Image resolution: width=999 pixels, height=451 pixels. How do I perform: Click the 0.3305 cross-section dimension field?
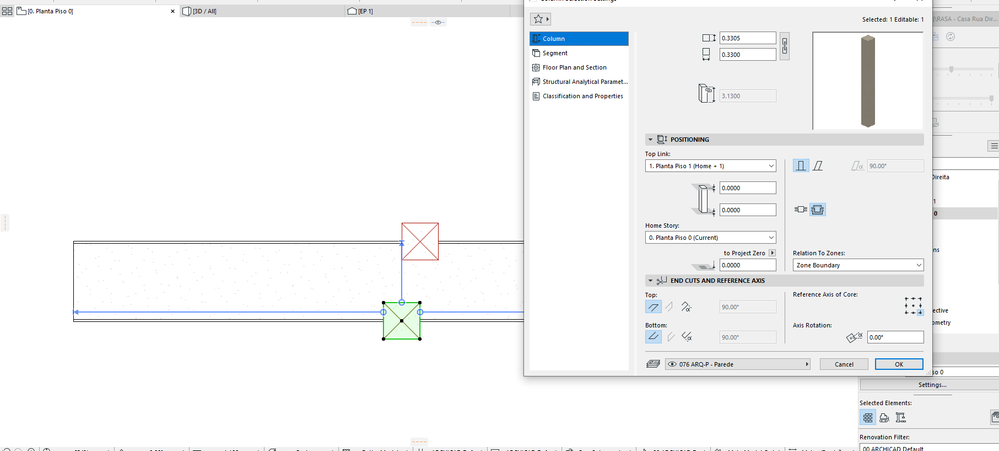pyautogui.click(x=748, y=38)
